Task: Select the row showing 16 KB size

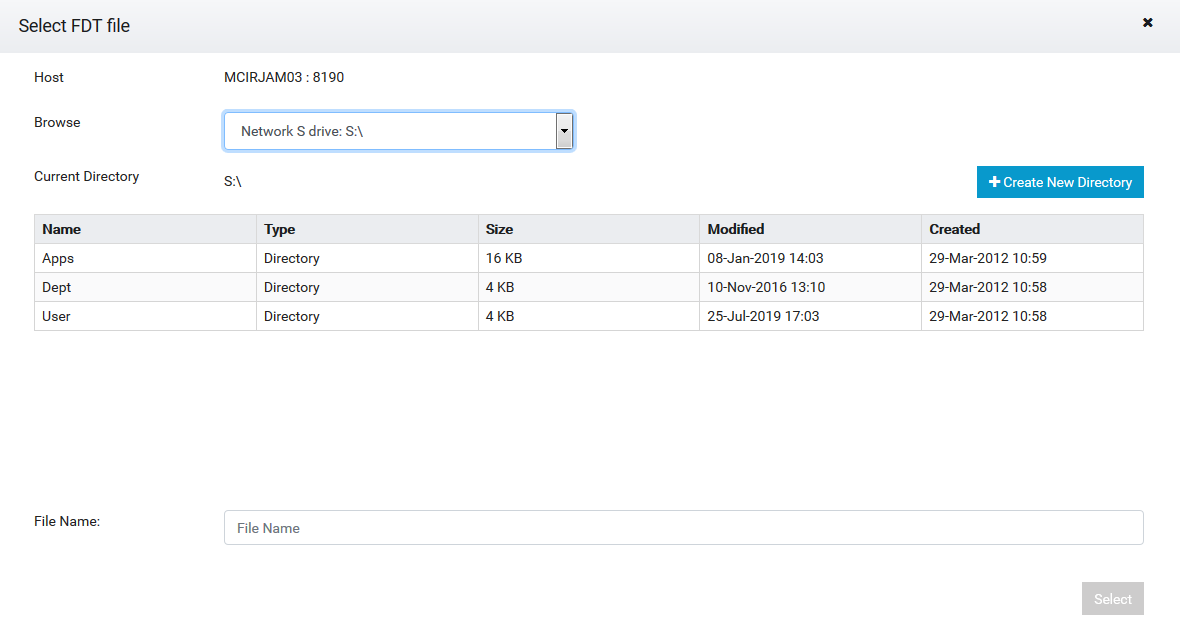Action: (x=590, y=258)
